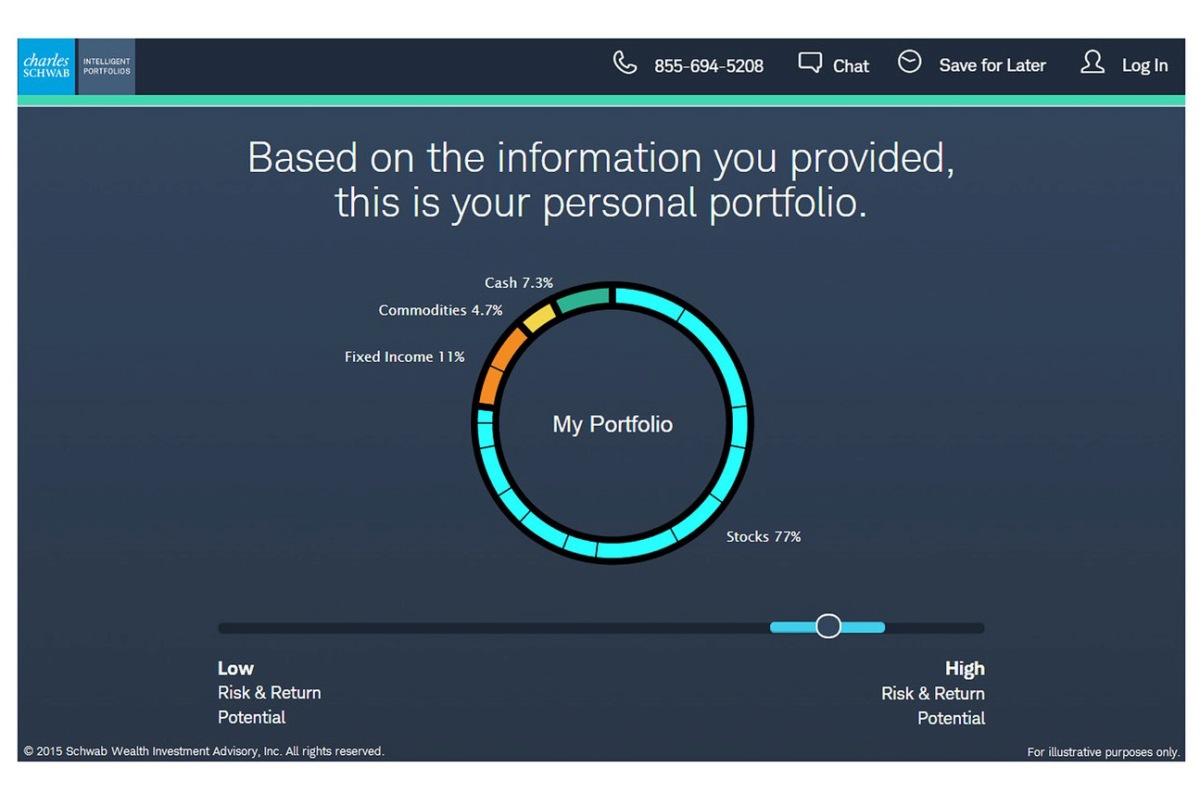Click the user profile icon beside Log In
Viewport: 1200px width, 800px height.
pyautogui.click(x=1092, y=63)
